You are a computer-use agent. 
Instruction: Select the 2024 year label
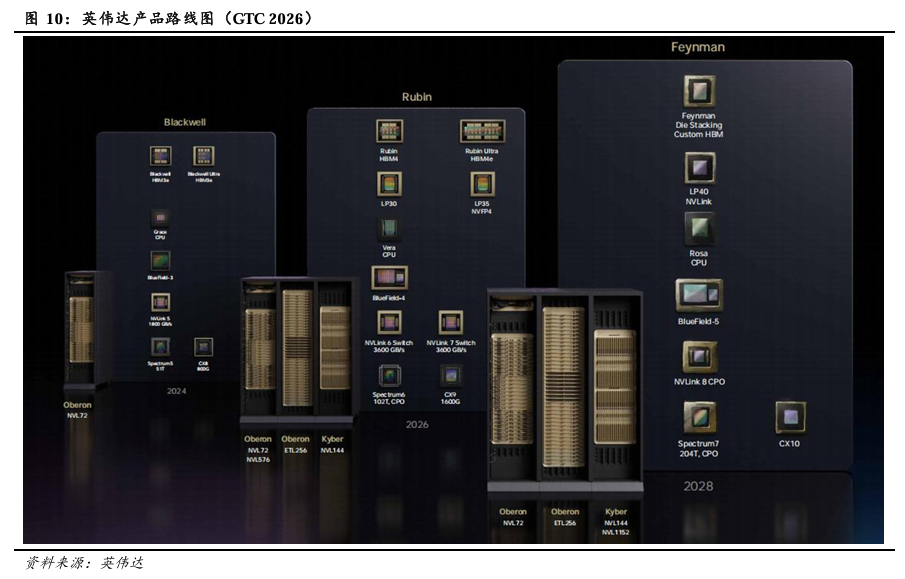[177, 391]
